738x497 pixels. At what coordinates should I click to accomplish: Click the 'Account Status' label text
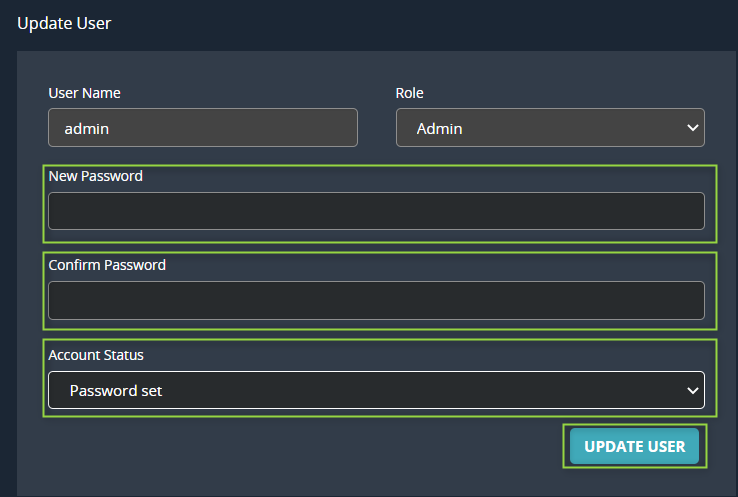(x=96, y=355)
